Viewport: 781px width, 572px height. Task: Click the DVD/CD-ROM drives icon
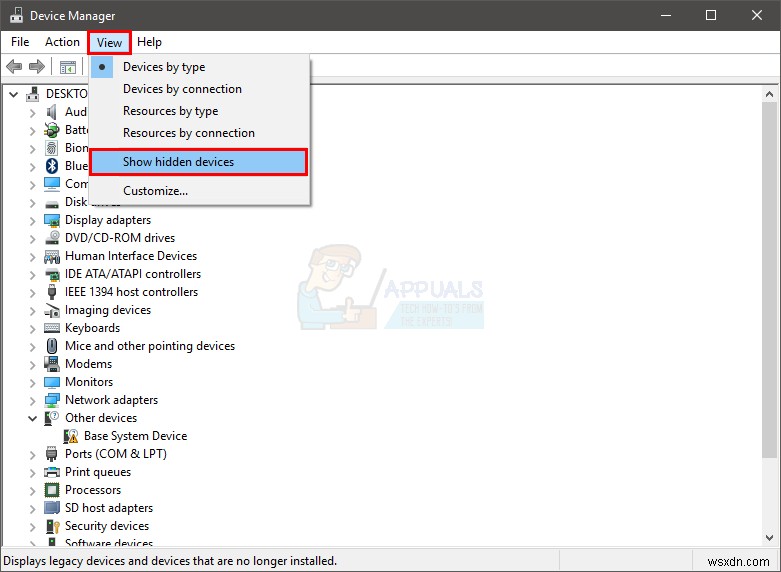click(x=52, y=238)
